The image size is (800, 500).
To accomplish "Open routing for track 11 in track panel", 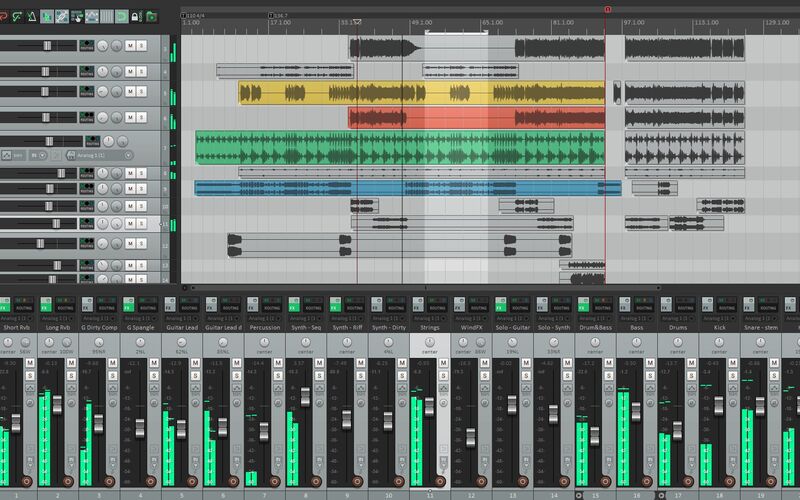I will (x=87, y=223).
